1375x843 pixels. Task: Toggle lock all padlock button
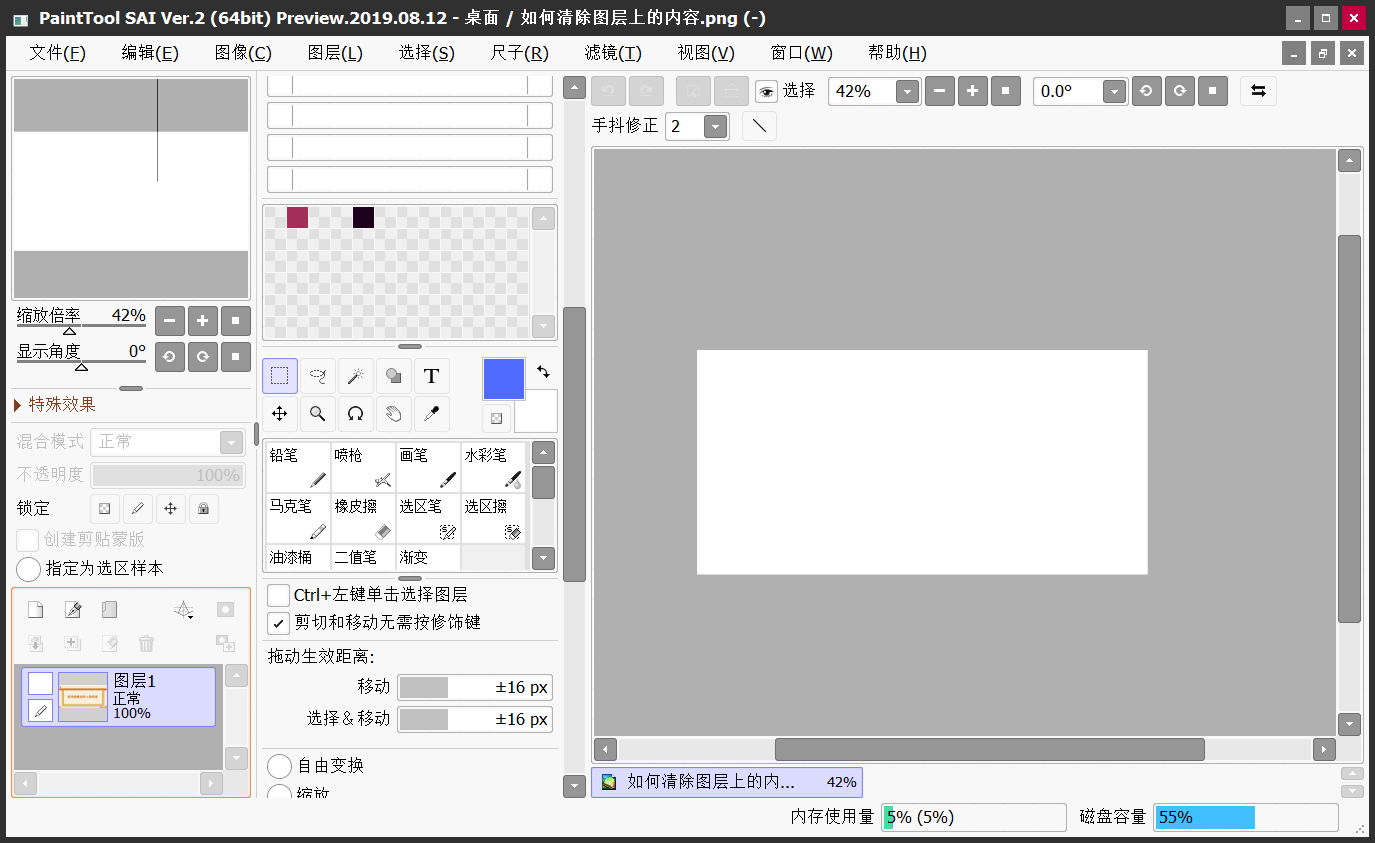point(203,509)
